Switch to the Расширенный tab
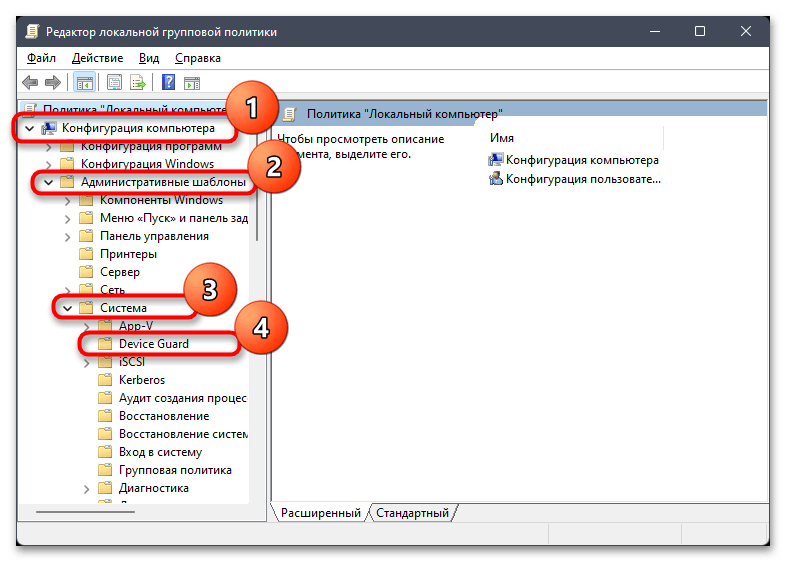 click(x=320, y=513)
